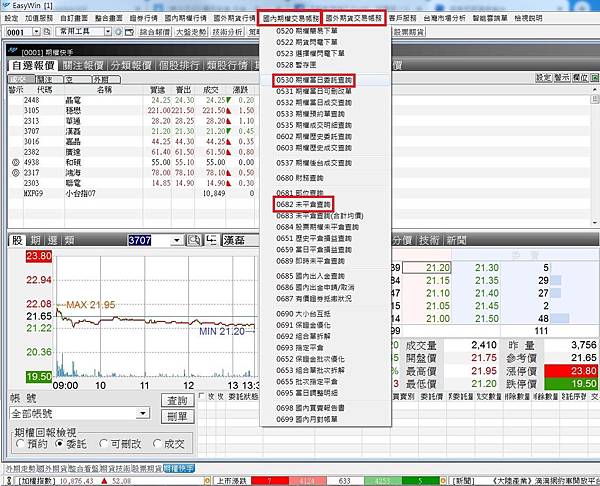
Task: Choose 0699 國內月對帳單 menu entry
Action: (x=307, y=419)
